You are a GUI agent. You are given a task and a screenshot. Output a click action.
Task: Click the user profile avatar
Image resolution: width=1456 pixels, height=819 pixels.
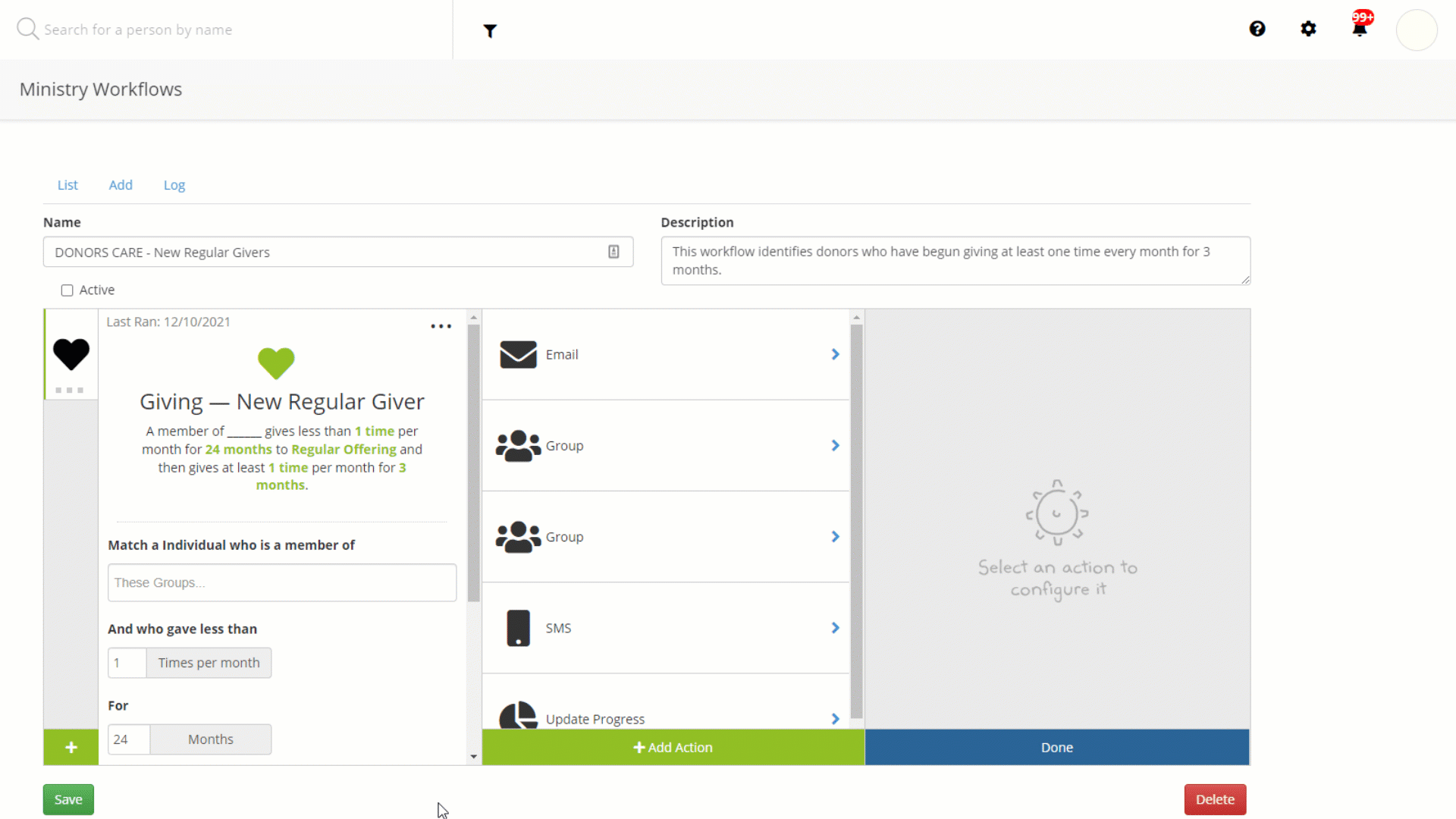pos(1417,30)
